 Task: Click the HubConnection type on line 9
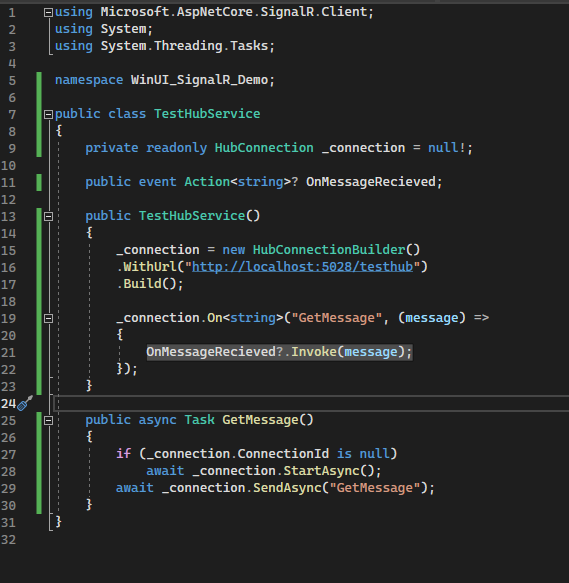264,148
